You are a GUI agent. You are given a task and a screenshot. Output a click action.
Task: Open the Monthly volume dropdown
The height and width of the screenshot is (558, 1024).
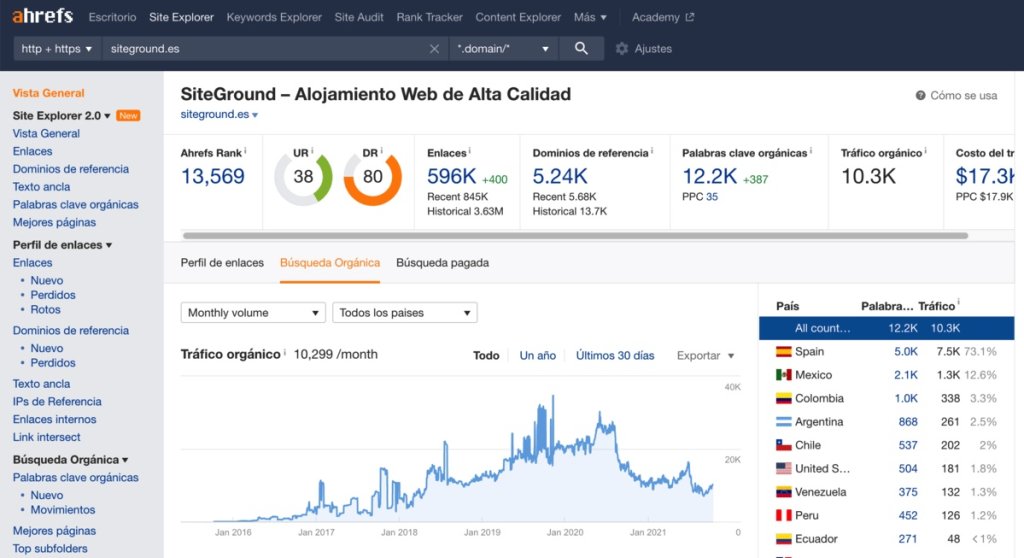click(x=253, y=312)
